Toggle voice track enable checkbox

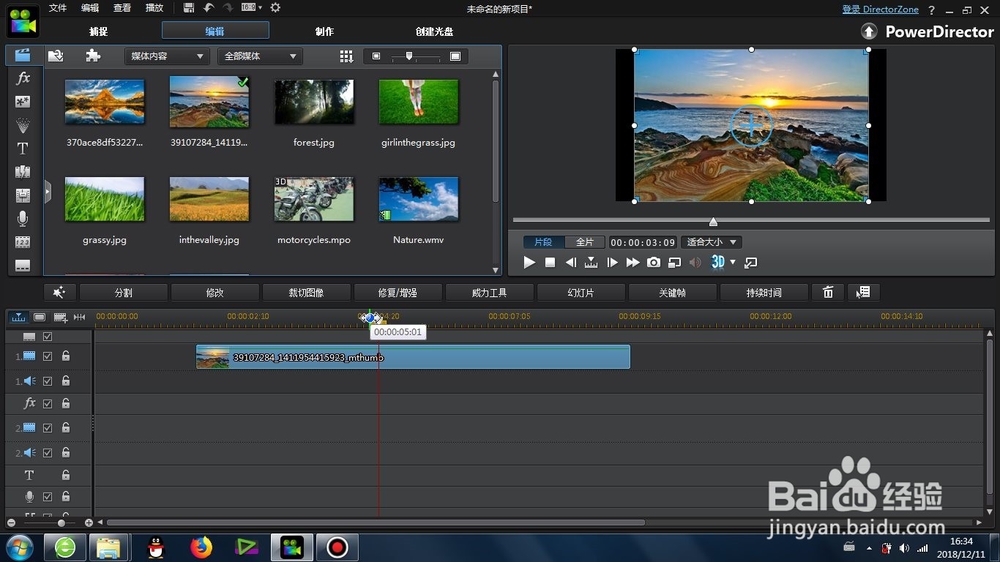(47, 496)
